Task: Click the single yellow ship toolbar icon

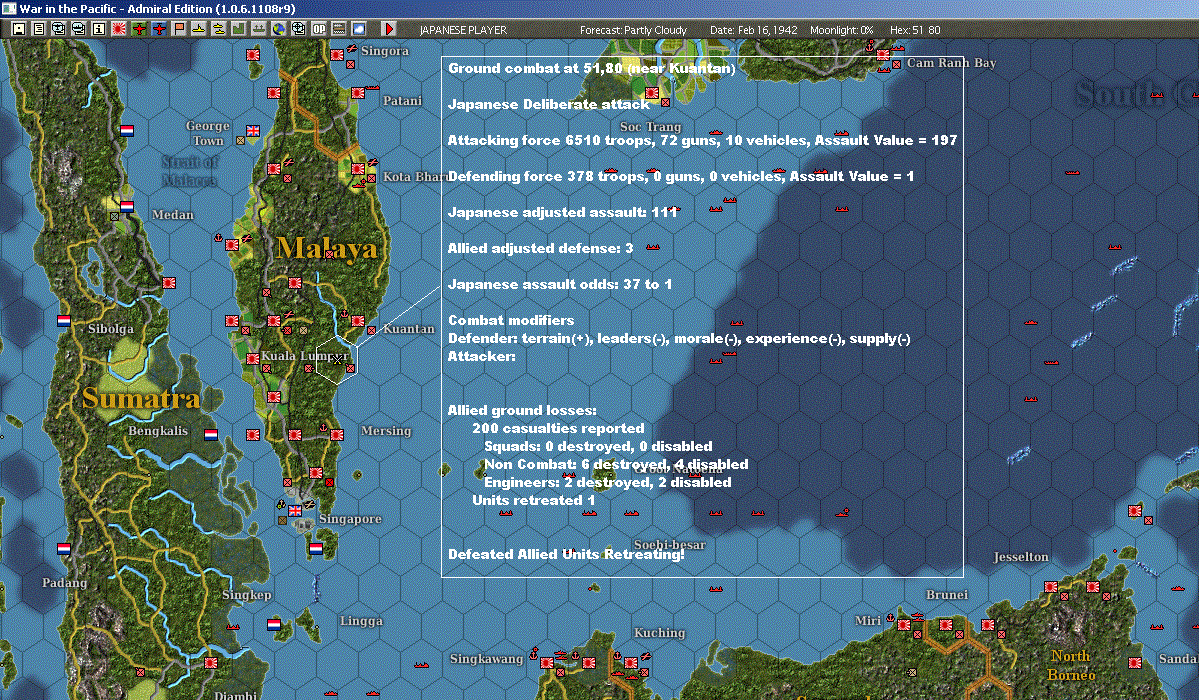Action: (198, 29)
